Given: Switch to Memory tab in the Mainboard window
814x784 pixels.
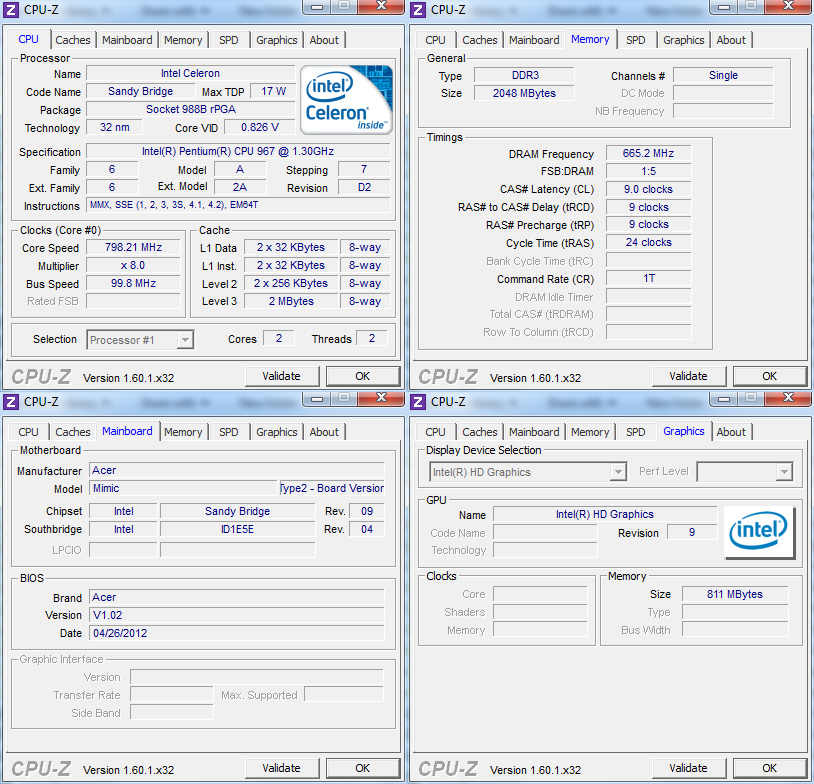Looking at the screenshot, I should 183,432.
